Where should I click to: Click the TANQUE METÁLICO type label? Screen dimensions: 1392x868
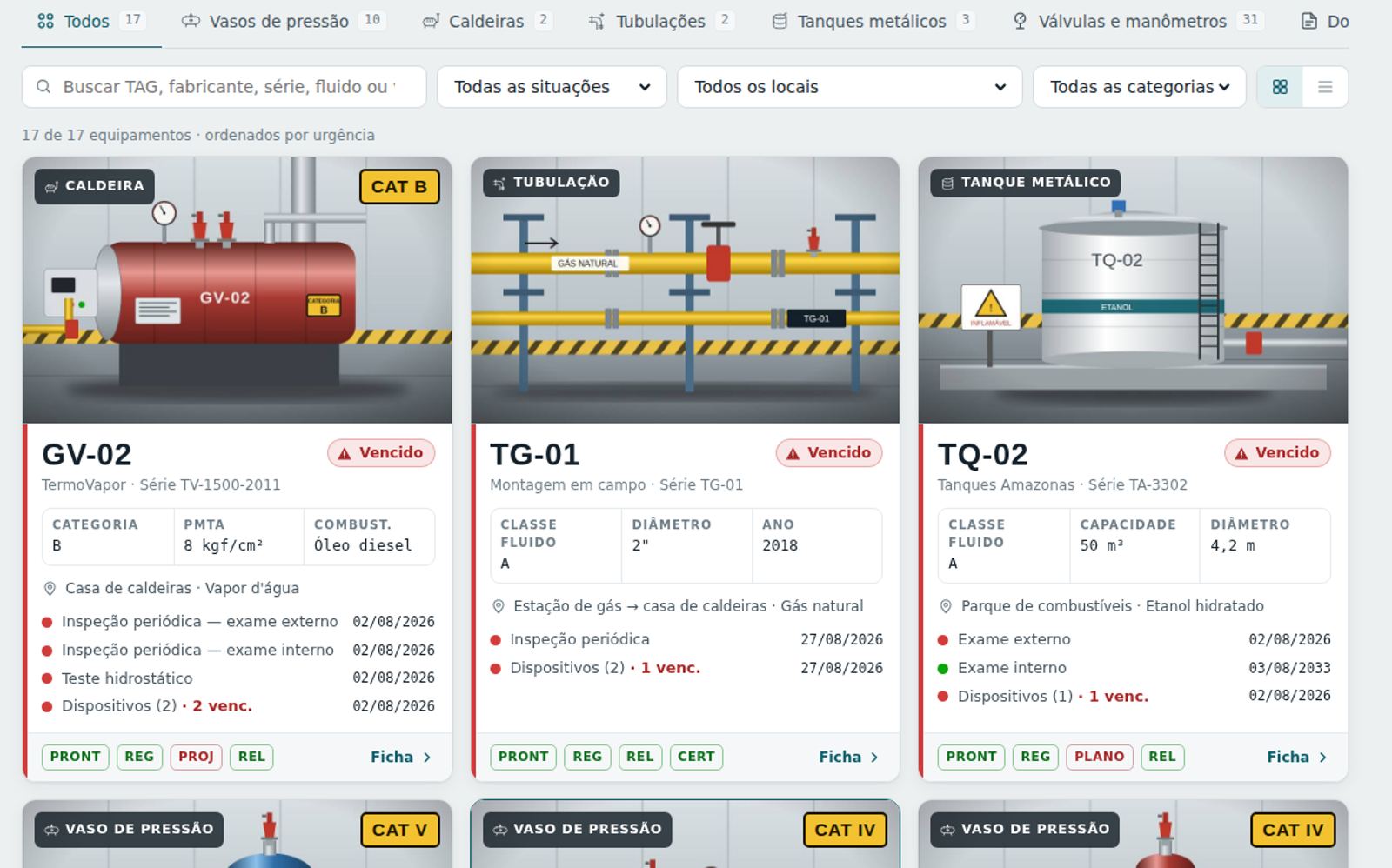[x=1026, y=183]
